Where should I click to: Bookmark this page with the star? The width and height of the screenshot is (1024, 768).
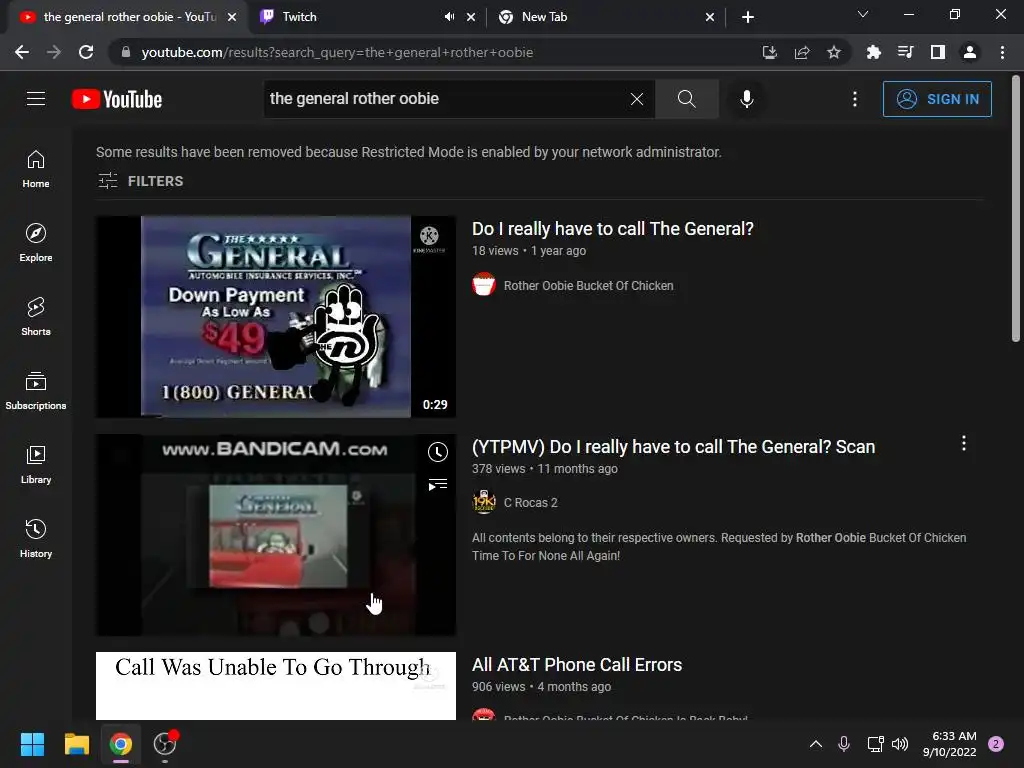click(834, 52)
